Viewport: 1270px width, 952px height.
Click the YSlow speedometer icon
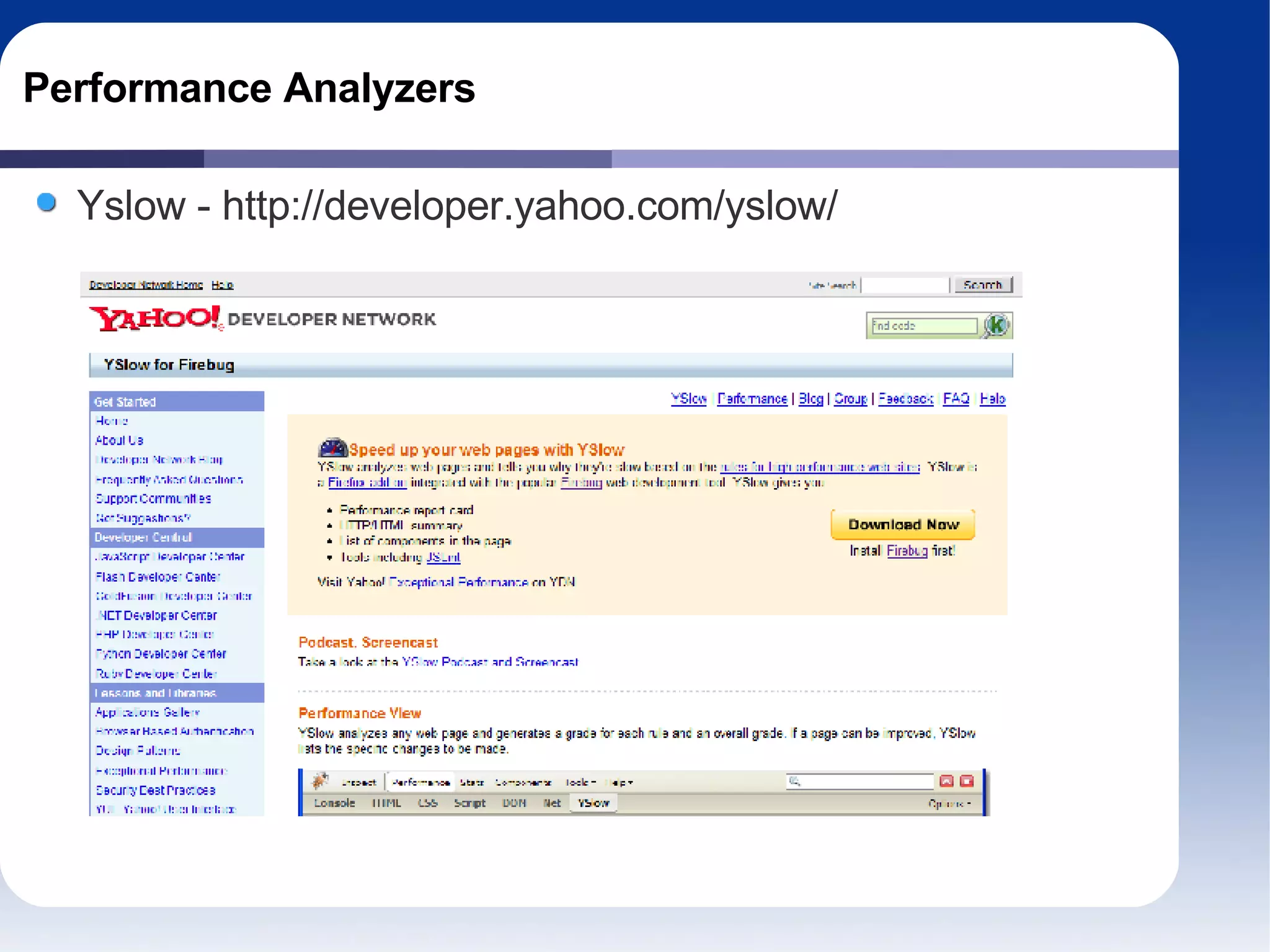(x=332, y=448)
